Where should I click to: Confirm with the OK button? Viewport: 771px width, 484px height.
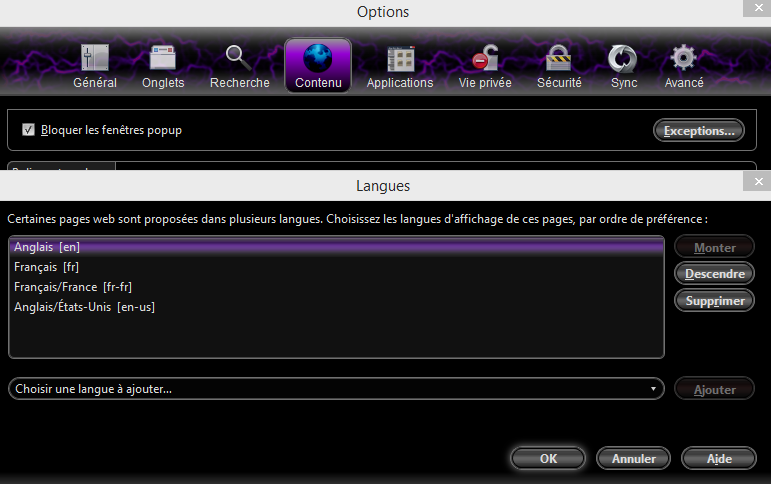point(548,459)
